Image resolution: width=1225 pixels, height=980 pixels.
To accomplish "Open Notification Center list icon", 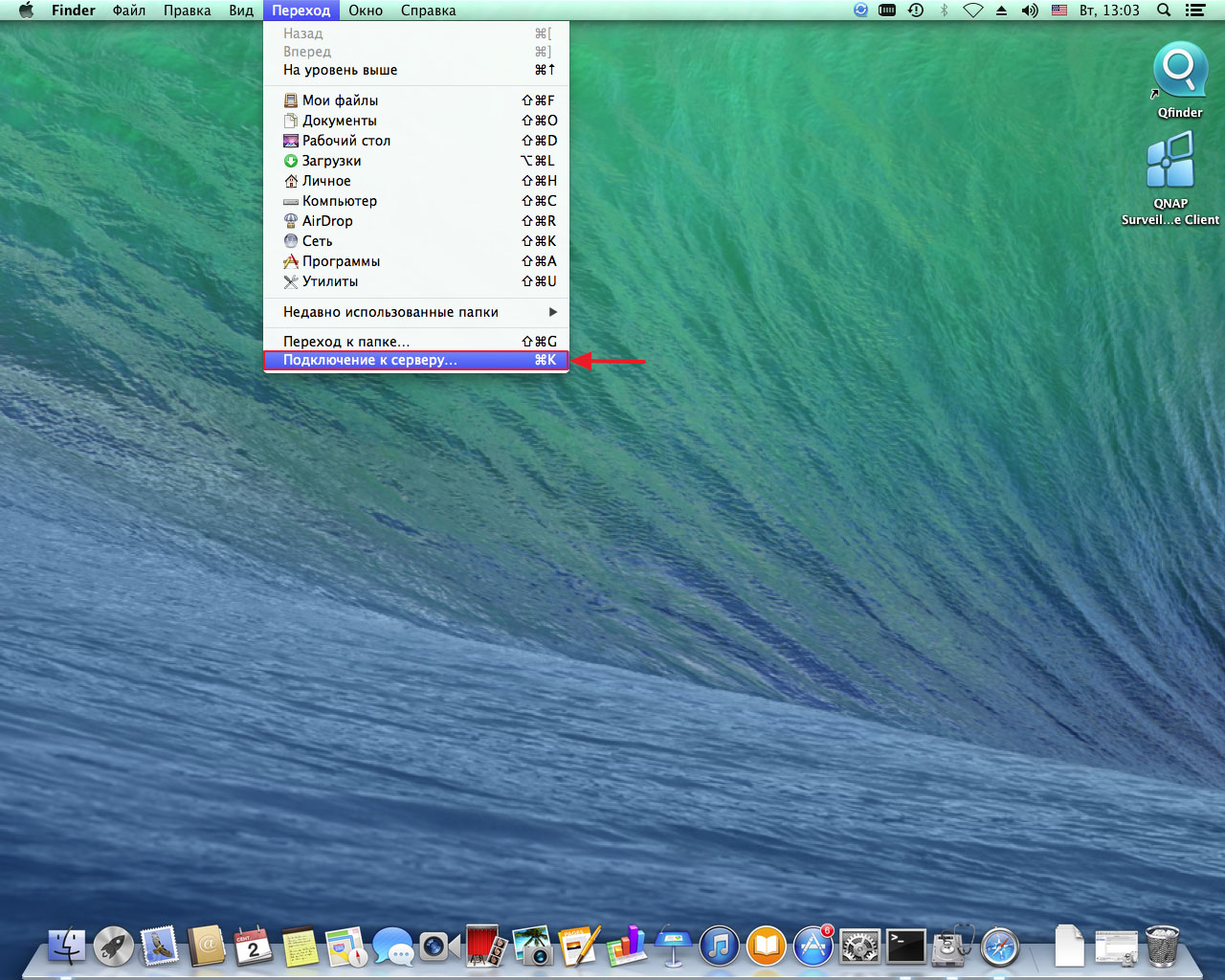I will point(1194,10).
